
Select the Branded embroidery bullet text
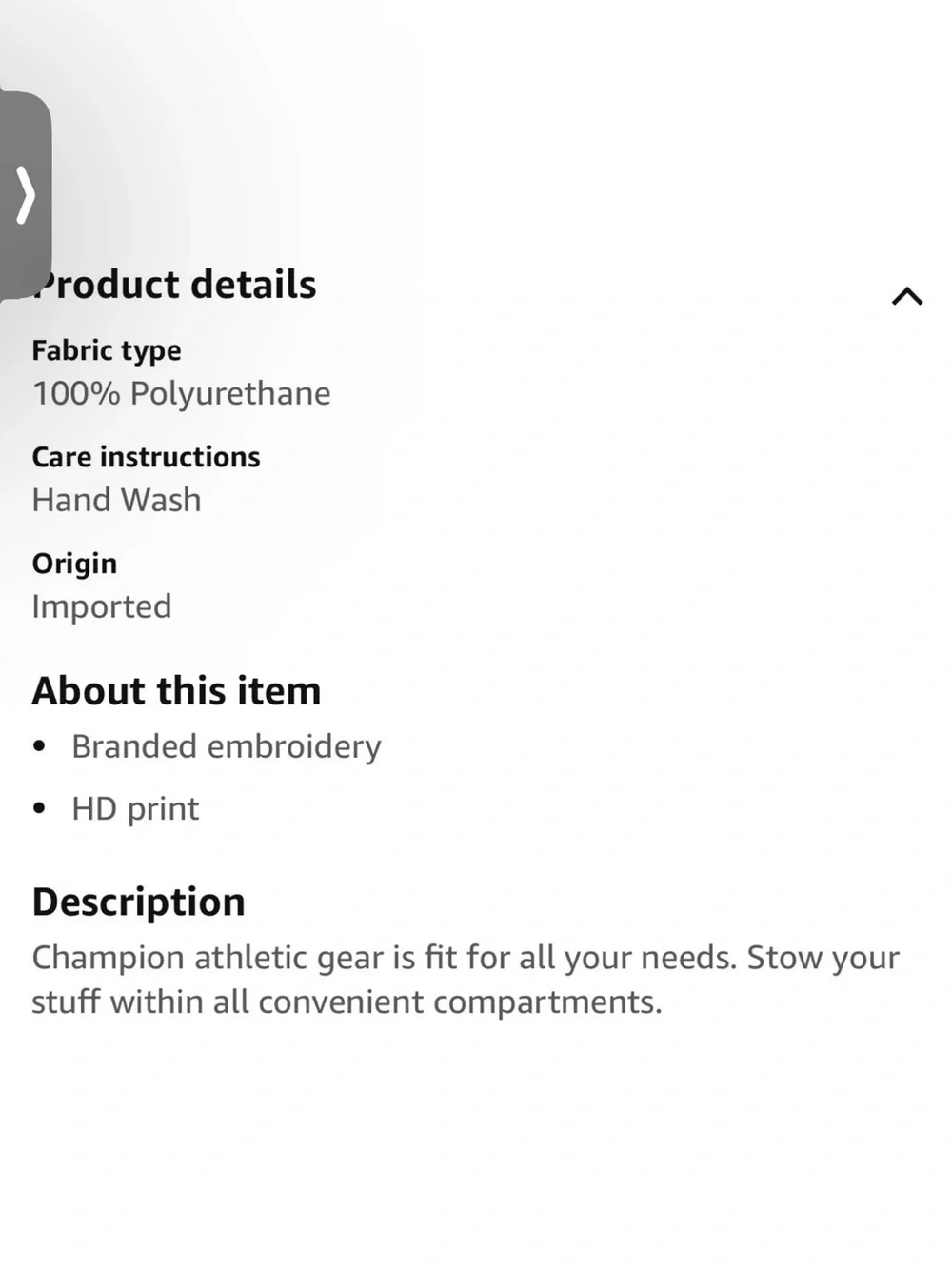tap(227, 747)
